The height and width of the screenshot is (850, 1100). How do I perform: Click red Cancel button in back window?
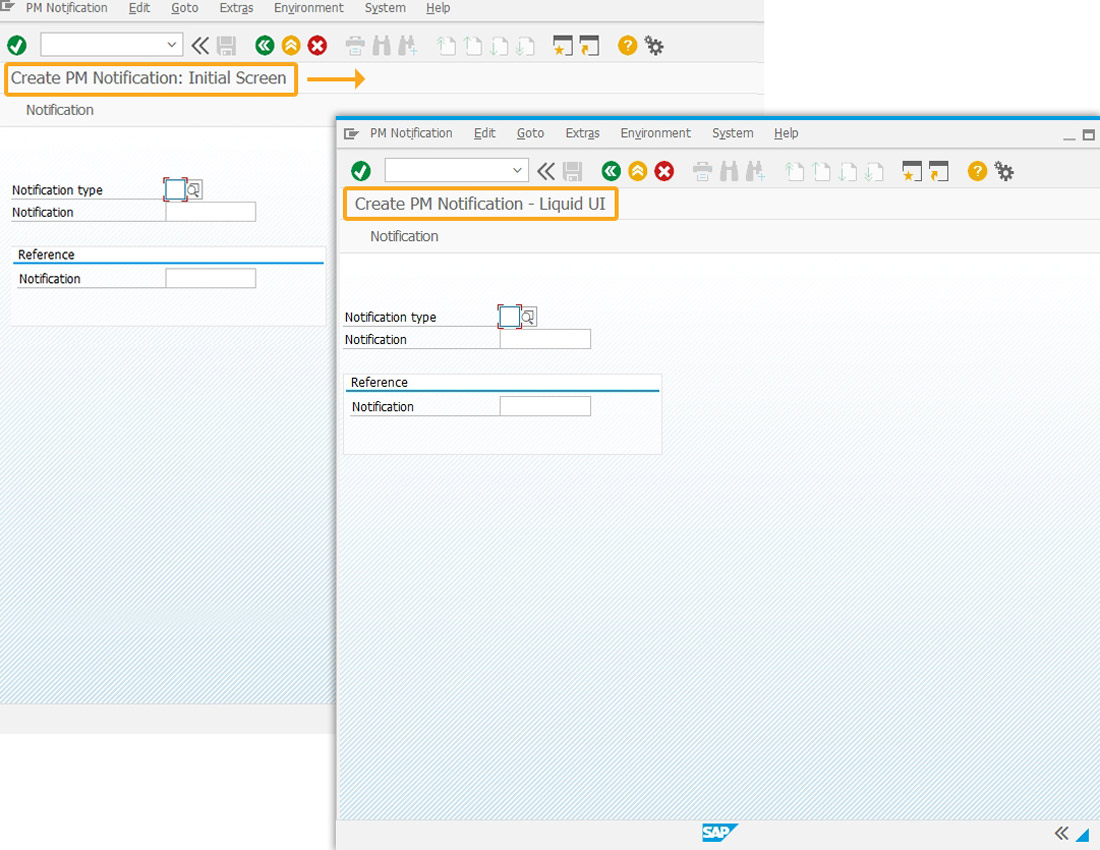coord(318,46)
